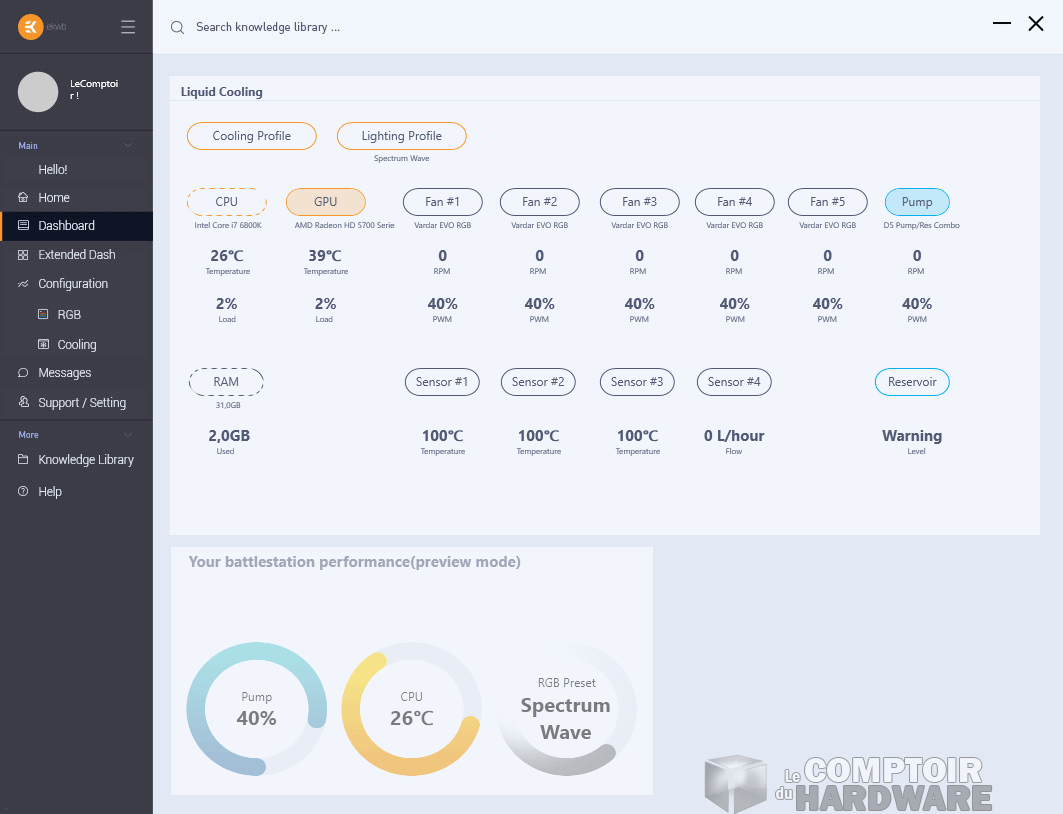Collapse the Main section chevron
Image resolution: width=1063 pixels, height=814 pixels.
[x=127, y=146]
